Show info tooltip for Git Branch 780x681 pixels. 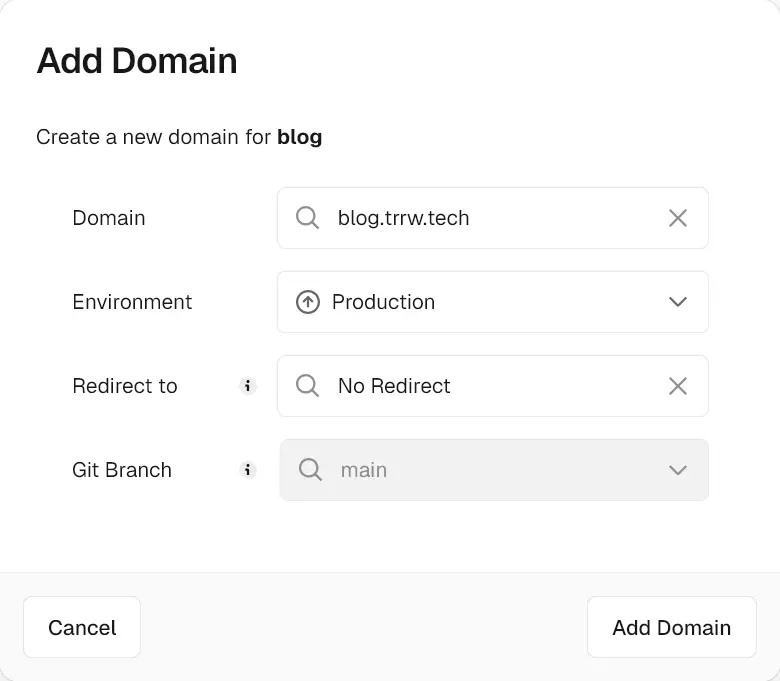coord(248,470)
